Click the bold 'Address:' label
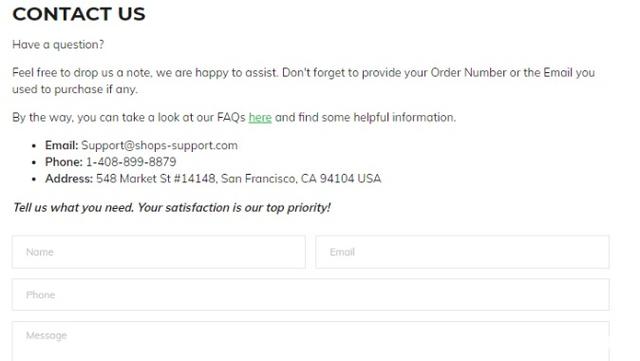The width and height of the screenshot is (640, 361). 69,179
